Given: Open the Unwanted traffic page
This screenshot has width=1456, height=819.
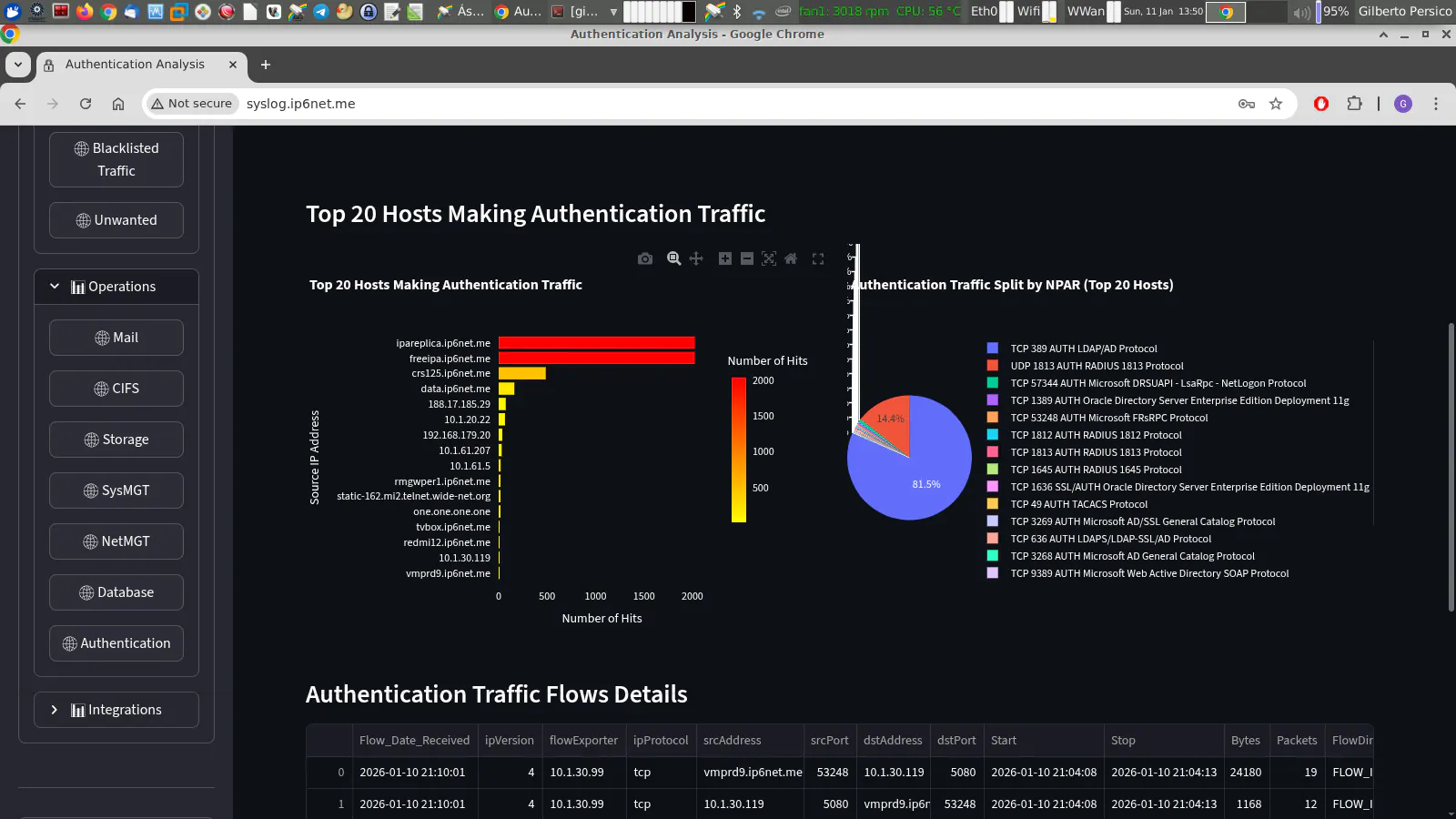Looking at the screenshot, I should coord(116,220).
